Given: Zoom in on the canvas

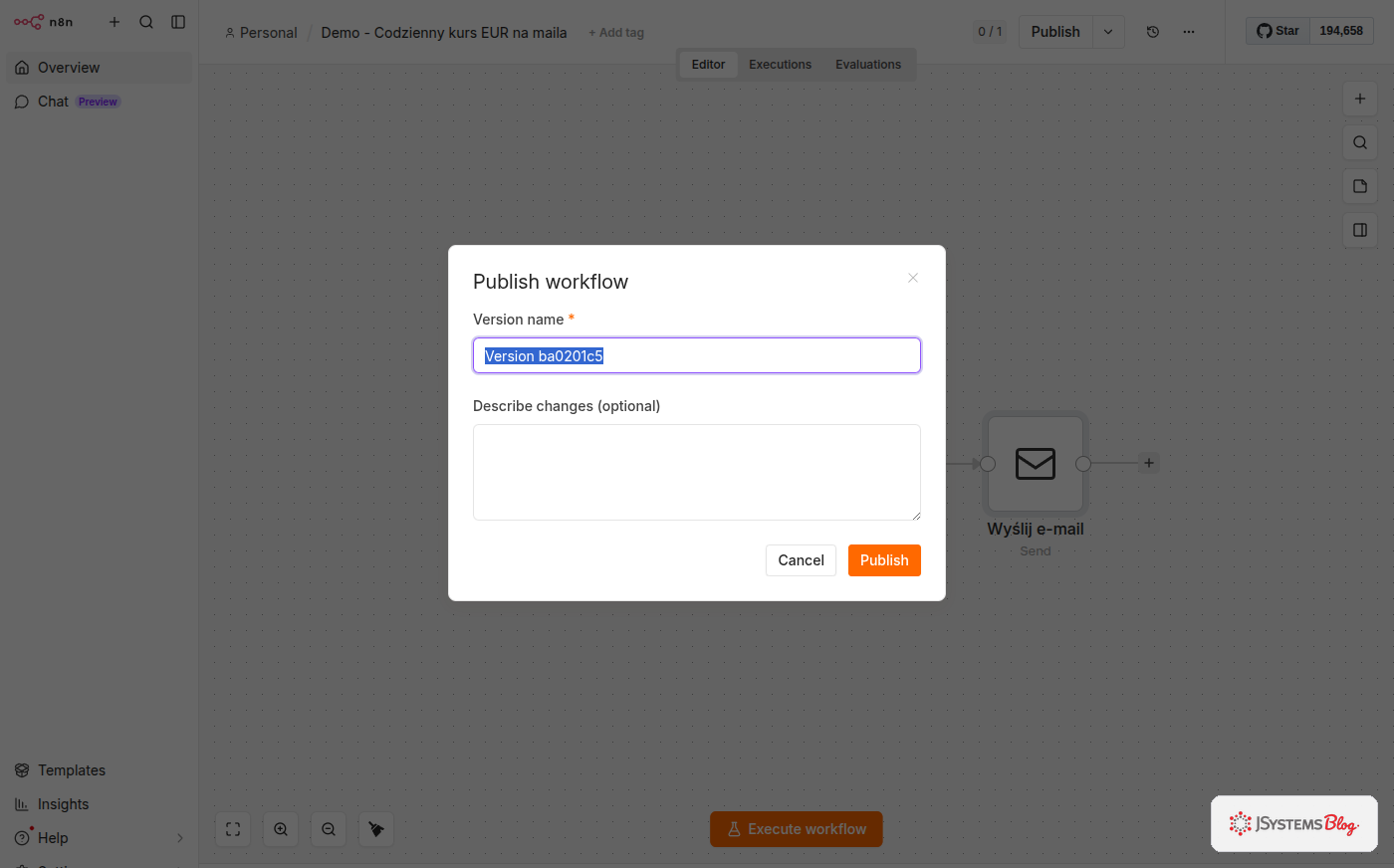Looking at the screenshot, I should (x=281, y=829).
